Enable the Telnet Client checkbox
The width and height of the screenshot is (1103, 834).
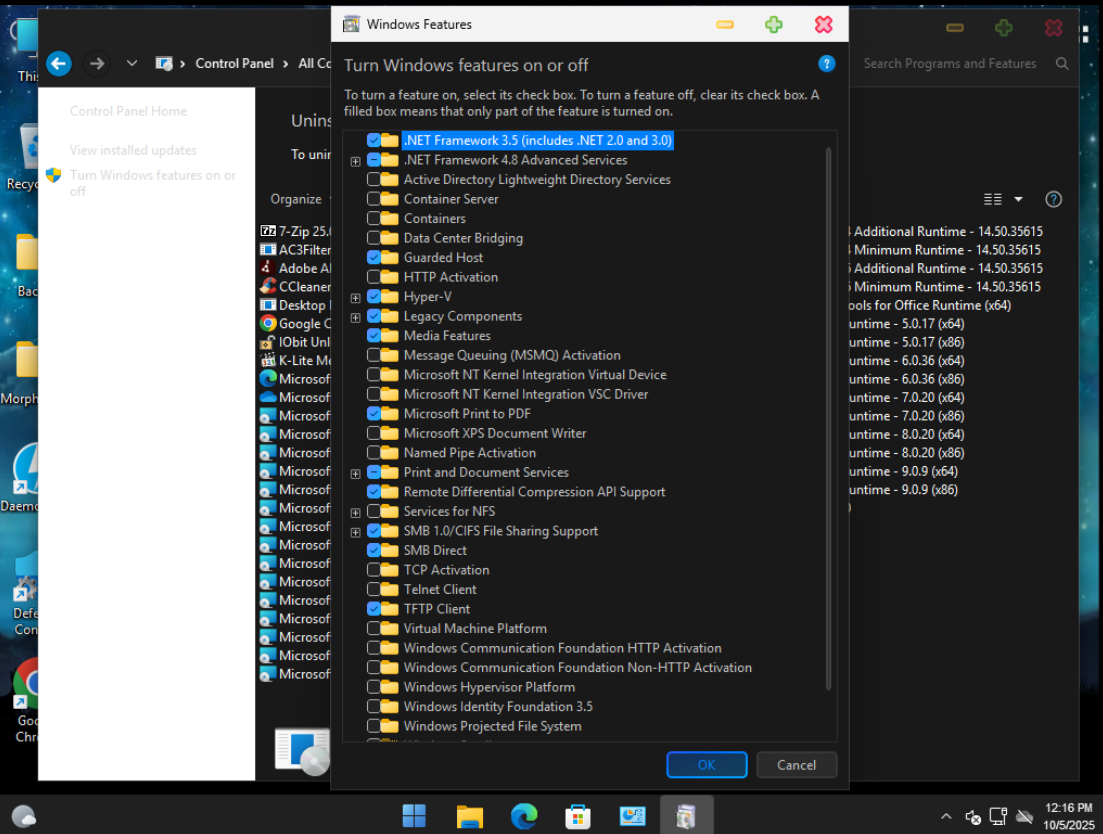(x=374, y=590)
